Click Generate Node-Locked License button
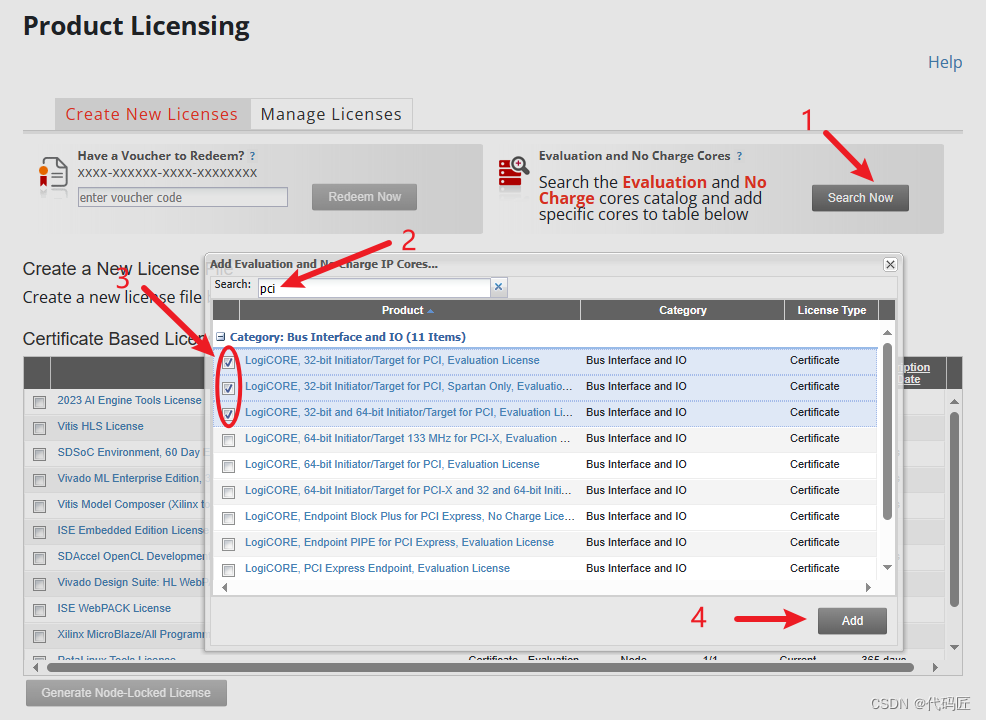 click(126, 692)
